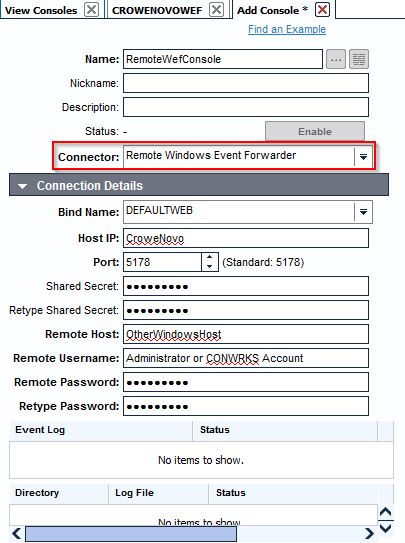
Task: Click the list icon beside Name field
Action: pyautogui.click(x=359, y=59)
